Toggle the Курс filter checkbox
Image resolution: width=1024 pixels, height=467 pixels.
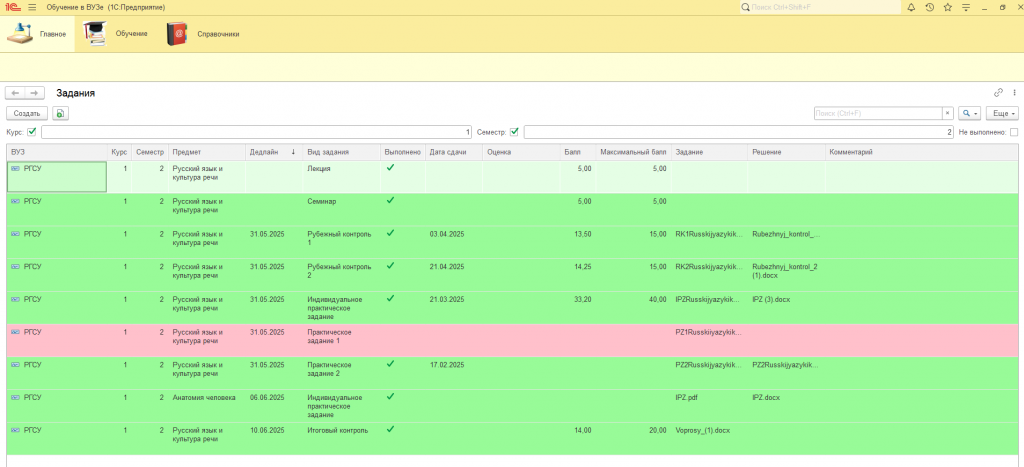pyautogui.click(x=32, y=132)
